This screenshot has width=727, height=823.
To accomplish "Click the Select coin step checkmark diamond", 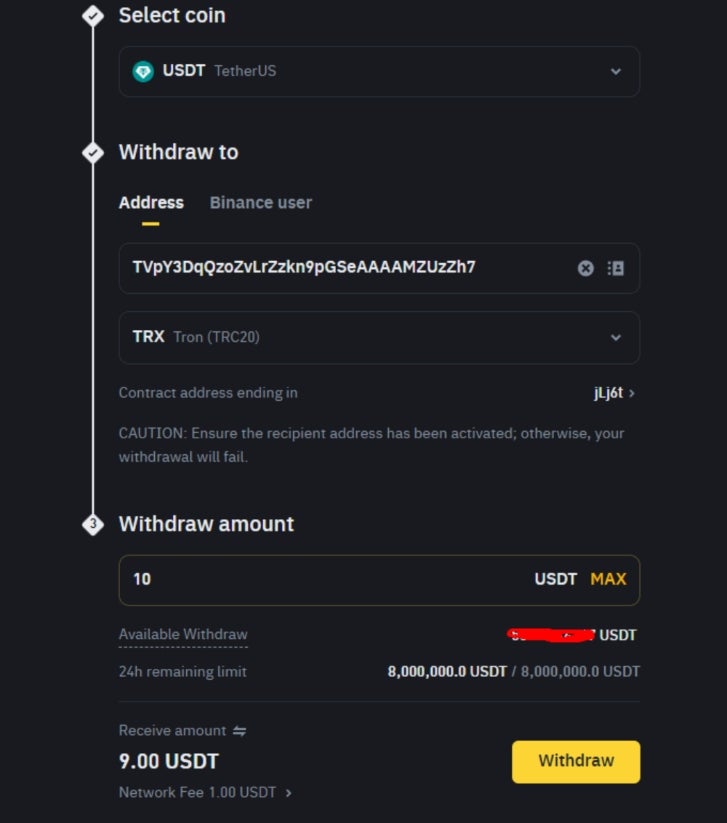I will 93,16.
